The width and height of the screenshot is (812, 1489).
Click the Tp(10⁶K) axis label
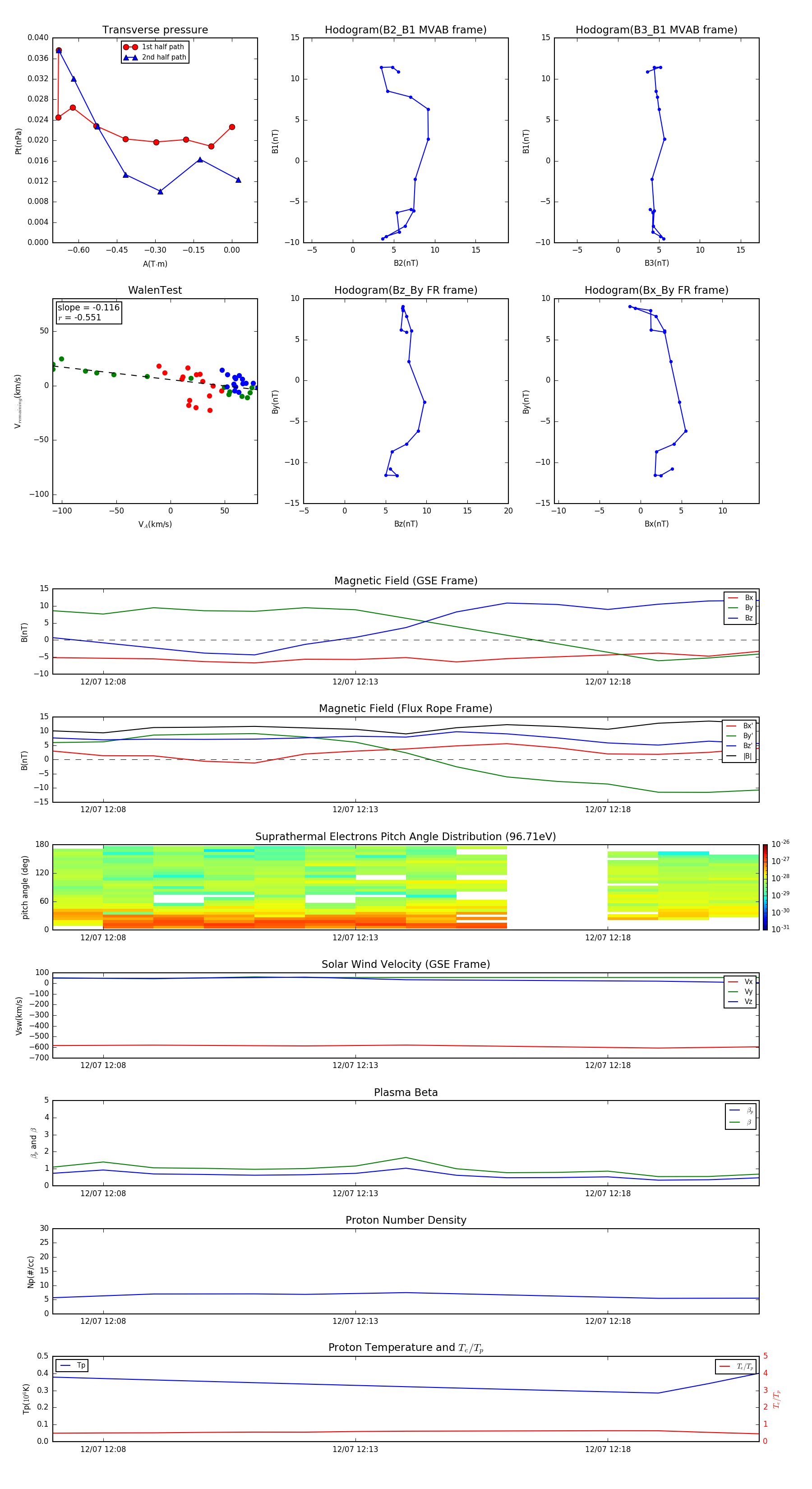[x=26, y=1399]
